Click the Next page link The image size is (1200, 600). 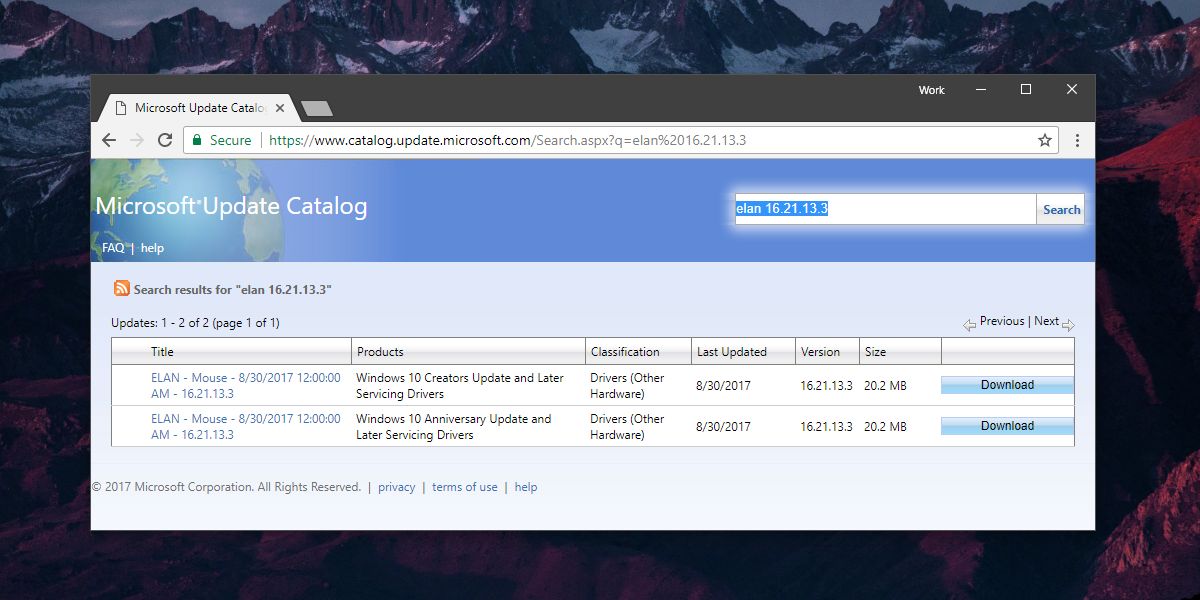tap(1047, 321)
